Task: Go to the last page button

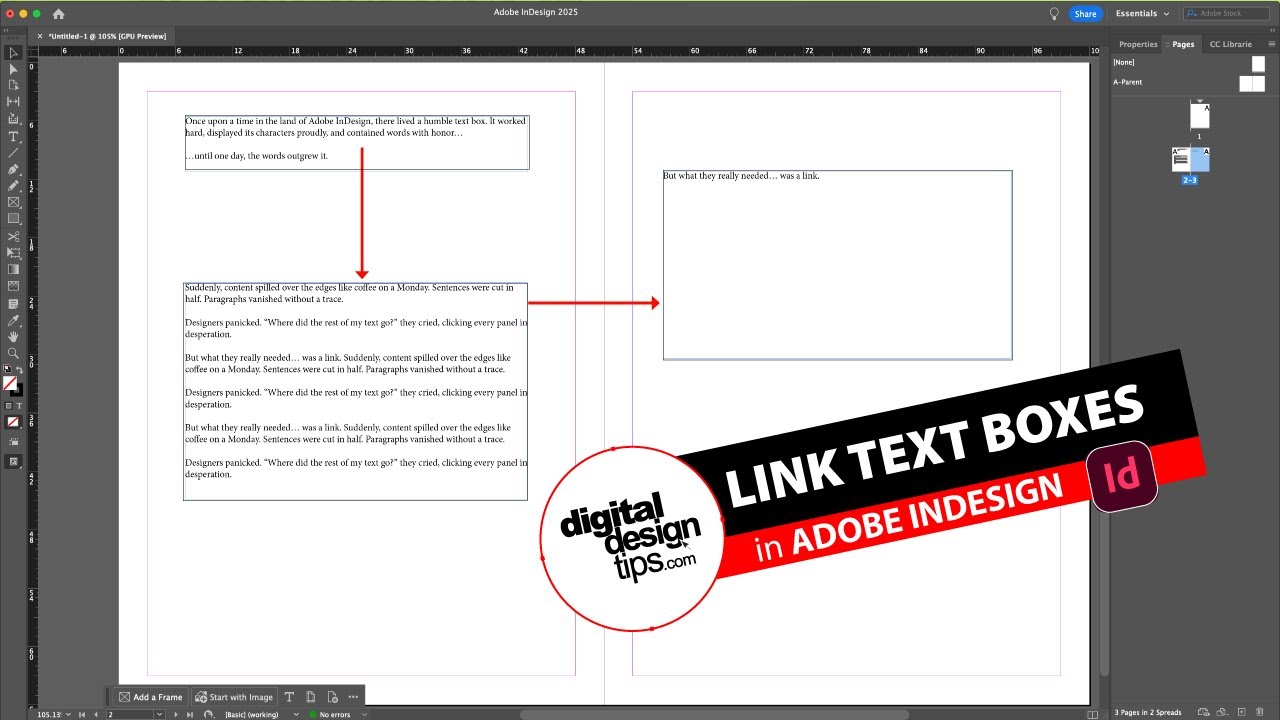Action: [189, 714]
